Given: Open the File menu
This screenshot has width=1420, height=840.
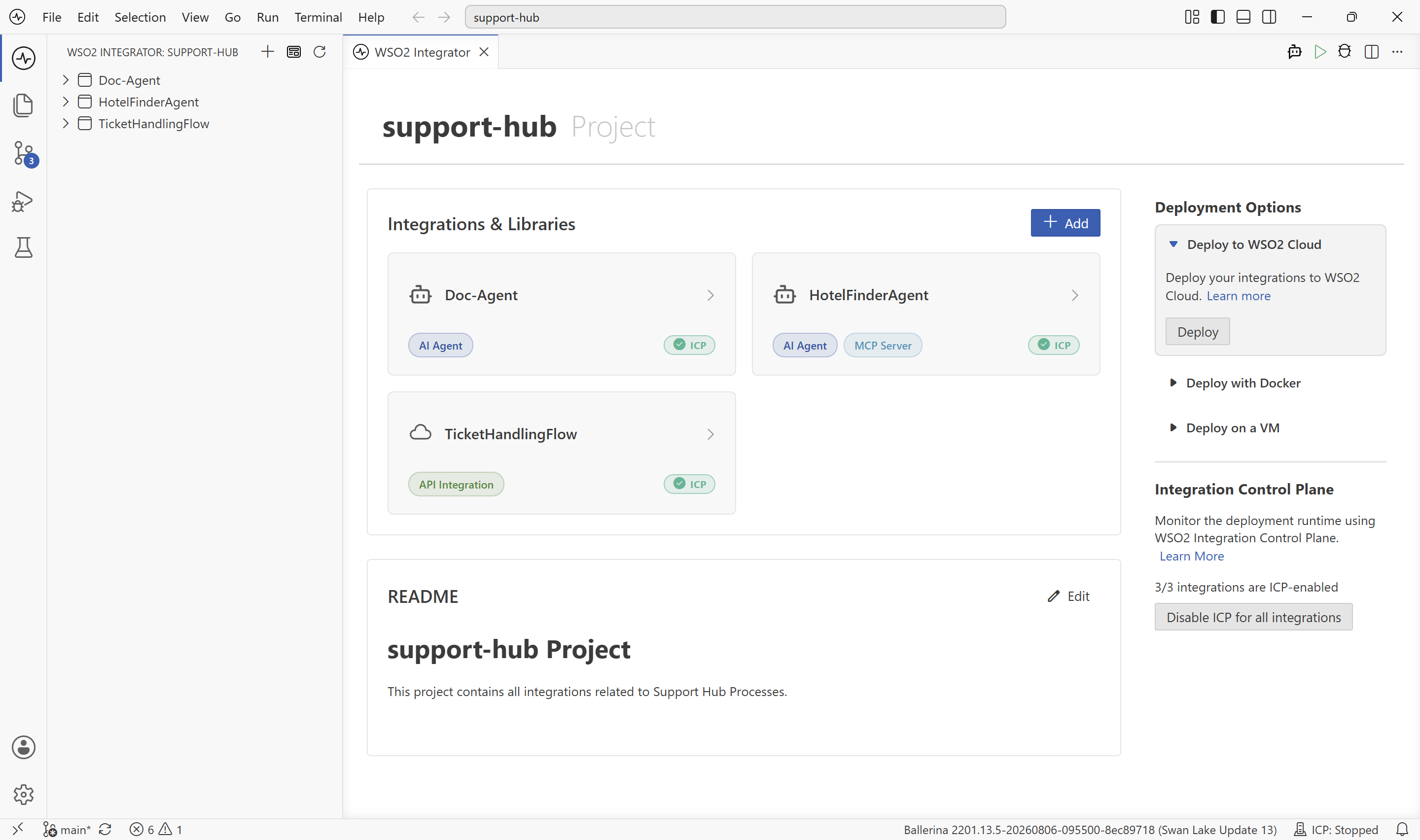Looking at the screenshot, I should click(x=51, y=17).
